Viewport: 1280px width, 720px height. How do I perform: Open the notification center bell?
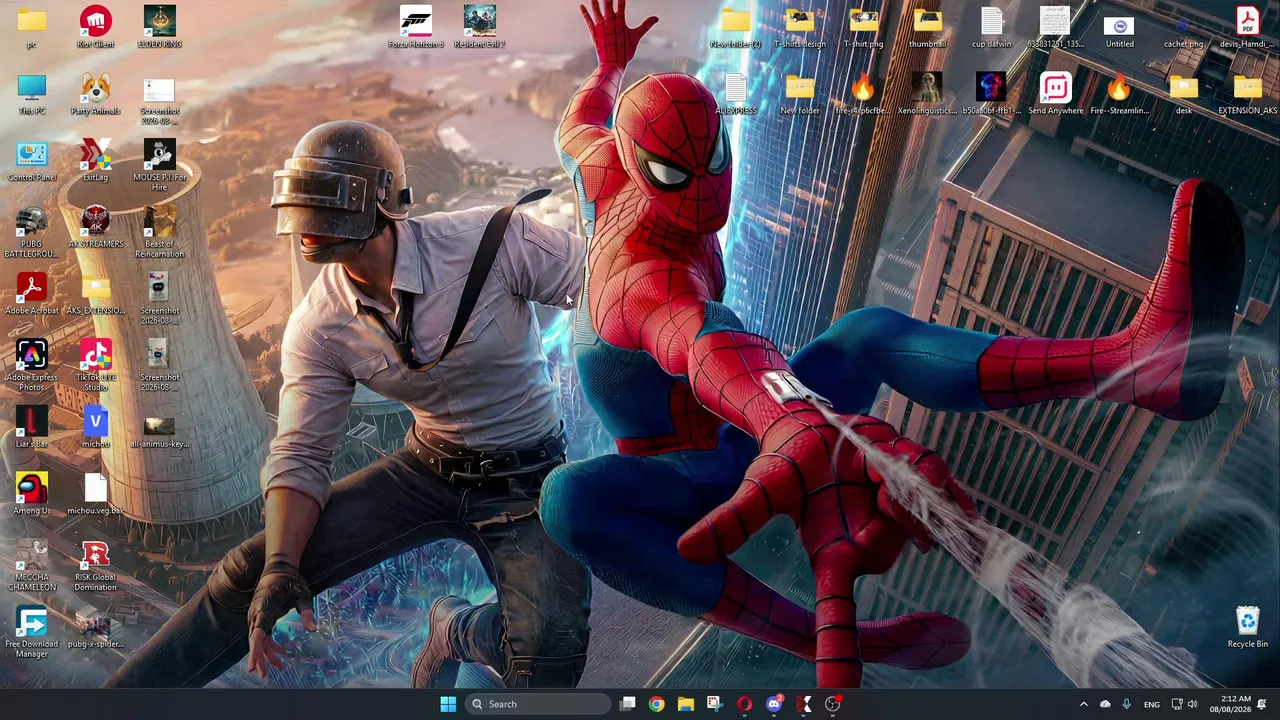[1262, 704]
